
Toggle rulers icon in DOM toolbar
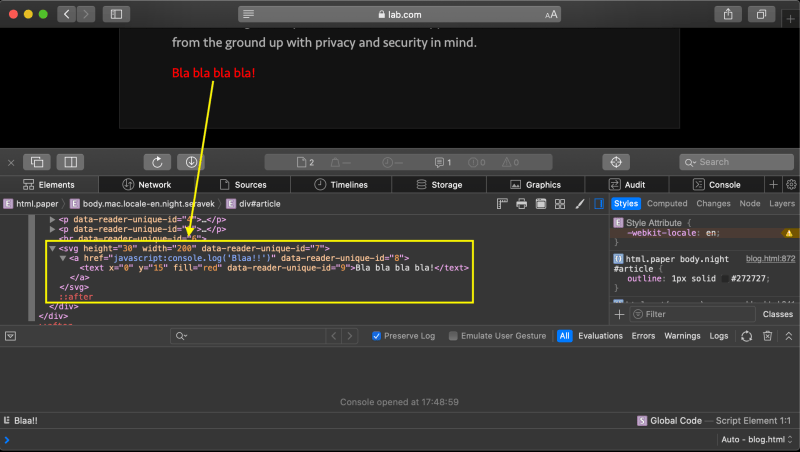[x=502, y=204]
